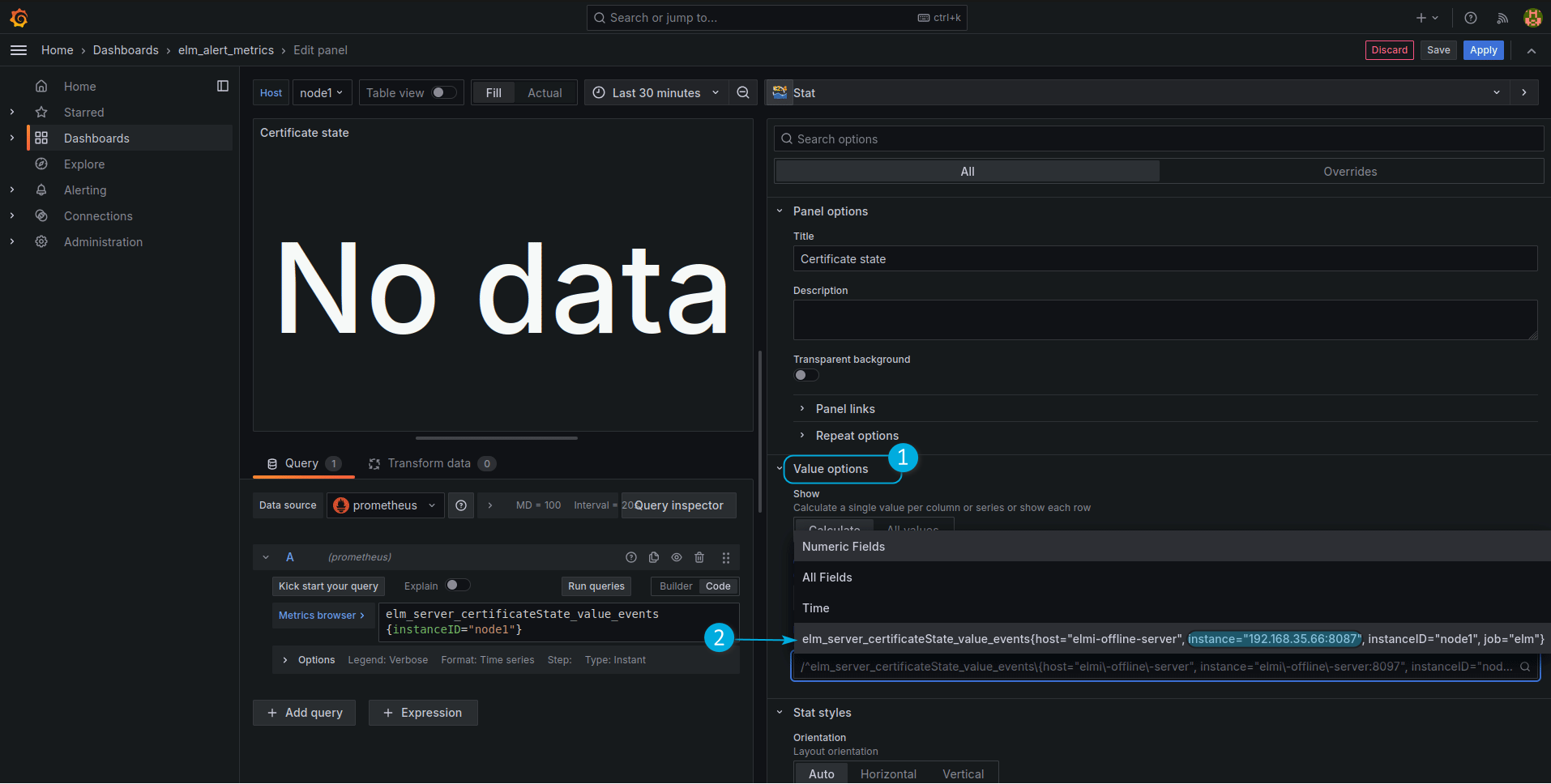Enable the Explain toggle

pos(457,586)
